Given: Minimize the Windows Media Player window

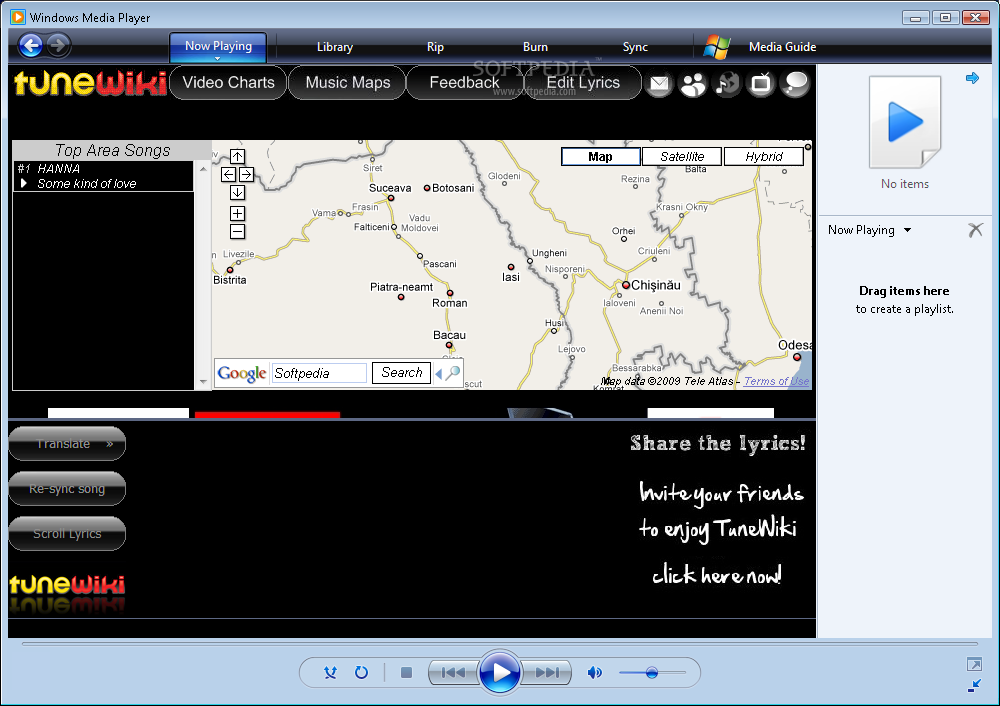Looking at the screenshot, I should 915,18.
